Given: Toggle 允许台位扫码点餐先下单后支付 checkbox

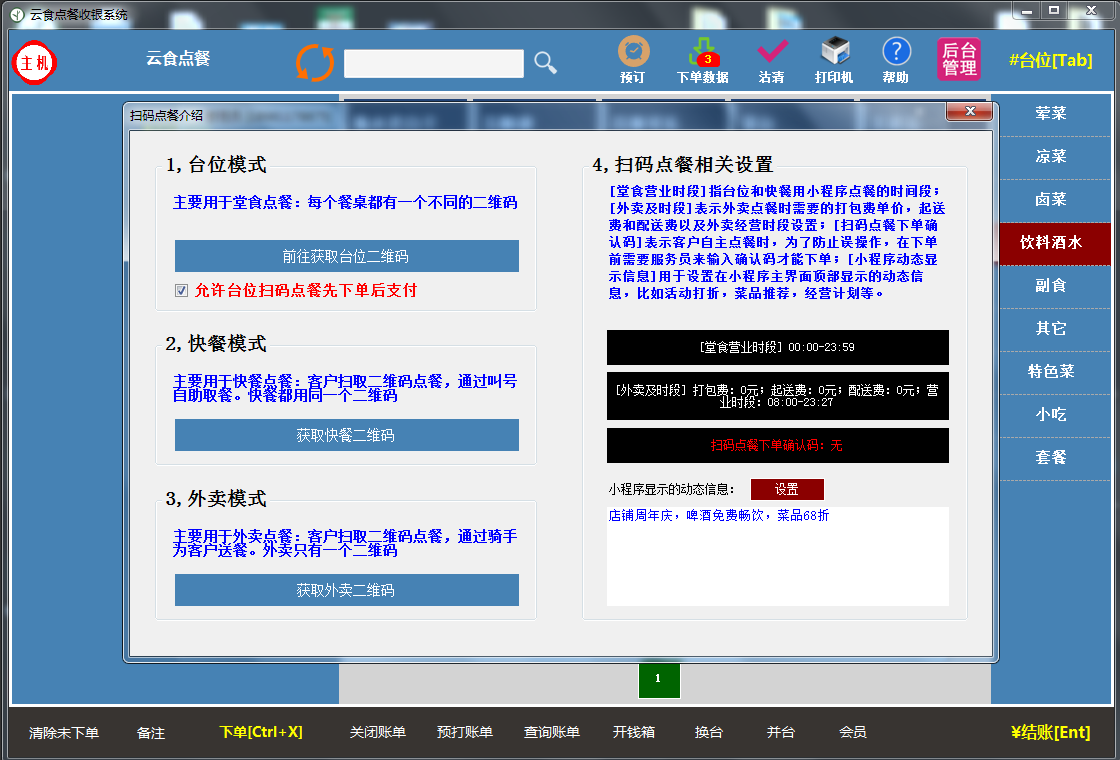Looking at the screenshot, I should 182,291.
